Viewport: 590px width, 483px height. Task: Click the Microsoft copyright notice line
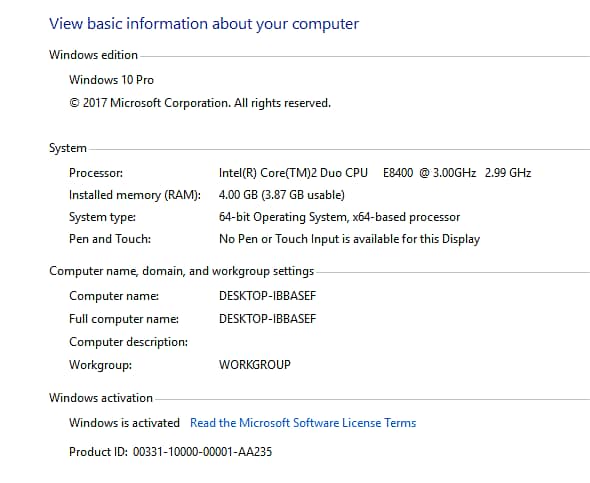click(x=200, y=103)
